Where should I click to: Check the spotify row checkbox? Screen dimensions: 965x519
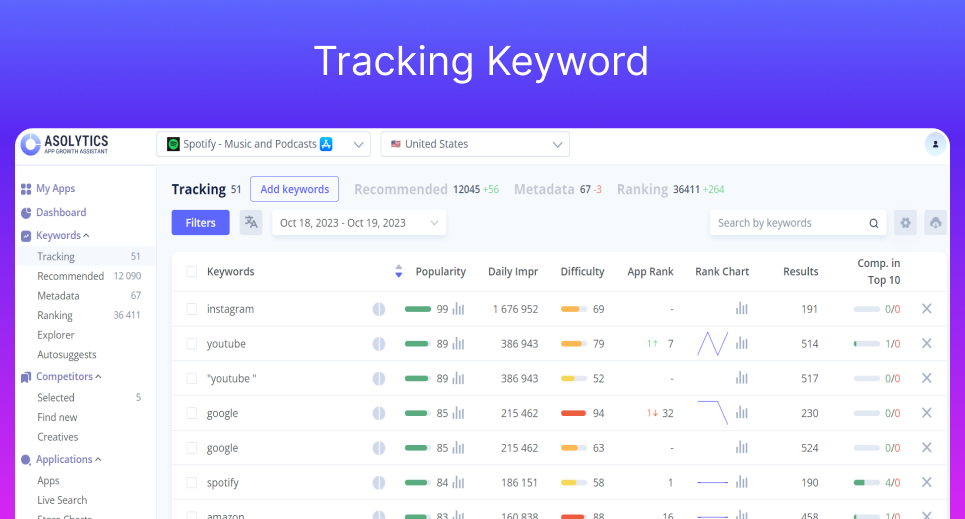(192, 483)
